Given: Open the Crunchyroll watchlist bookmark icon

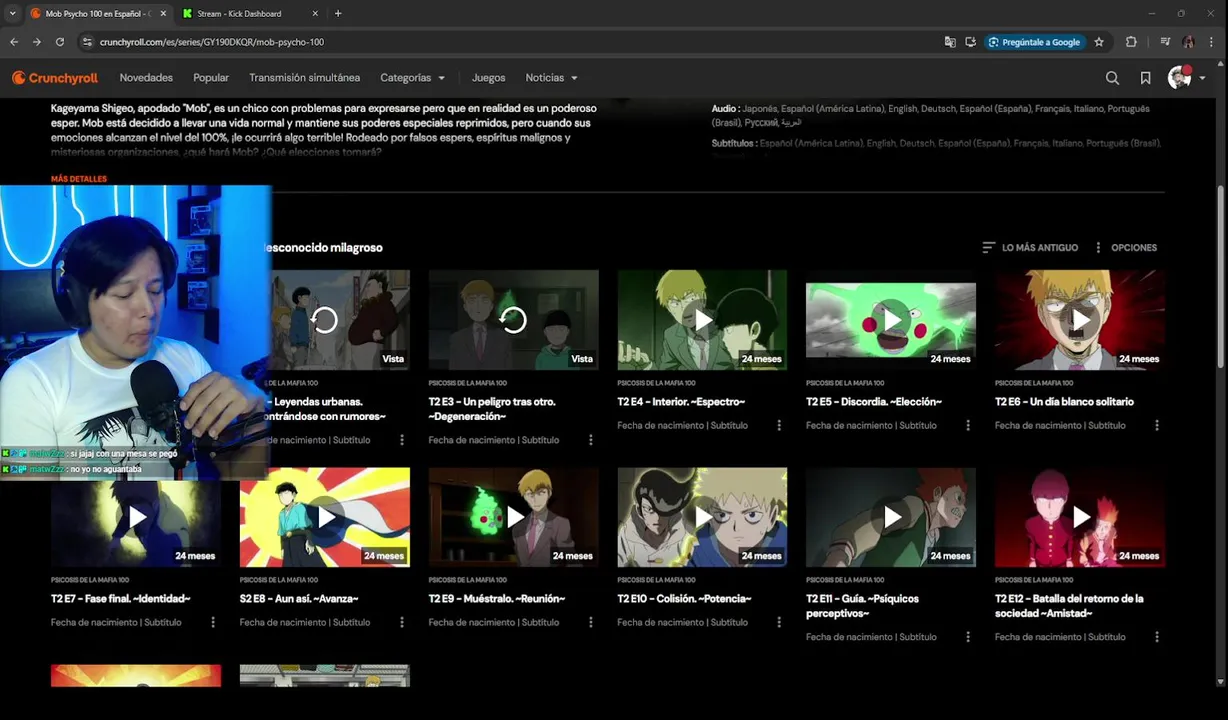Looking at the screenshot, I should (x=1145, y=78).
